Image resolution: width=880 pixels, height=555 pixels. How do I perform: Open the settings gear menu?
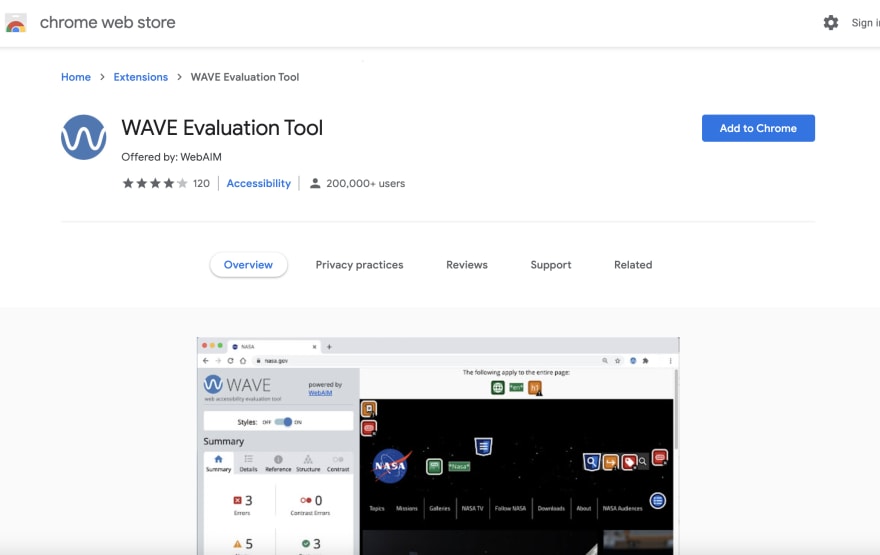tap(831, 22)
